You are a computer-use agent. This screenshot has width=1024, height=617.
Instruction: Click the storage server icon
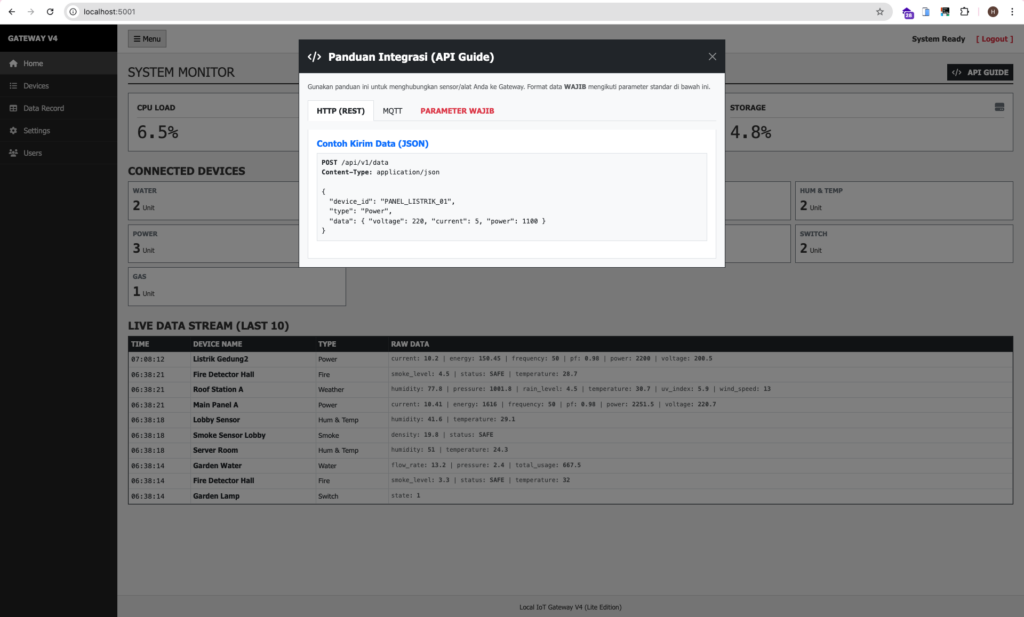click(x=999, y=107)
